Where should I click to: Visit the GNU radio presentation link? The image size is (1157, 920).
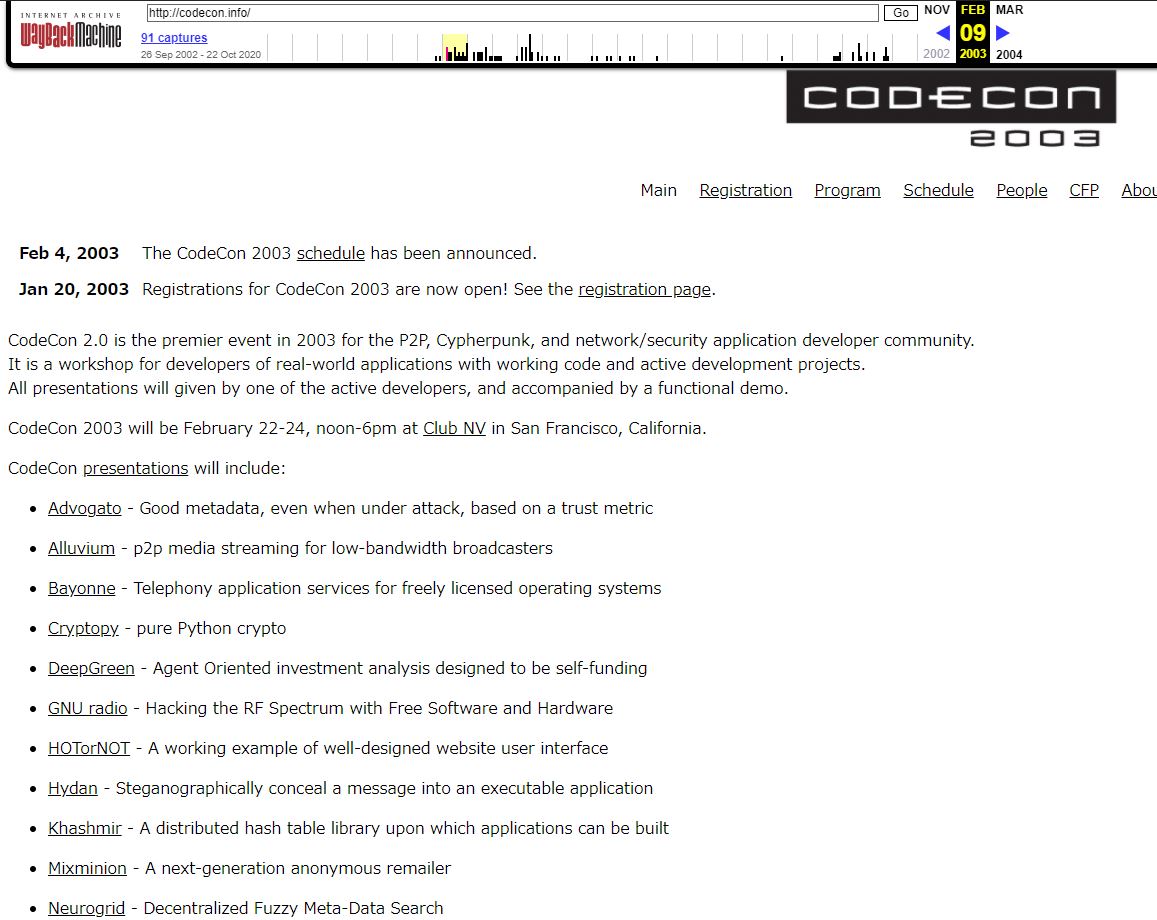(87, 708)
